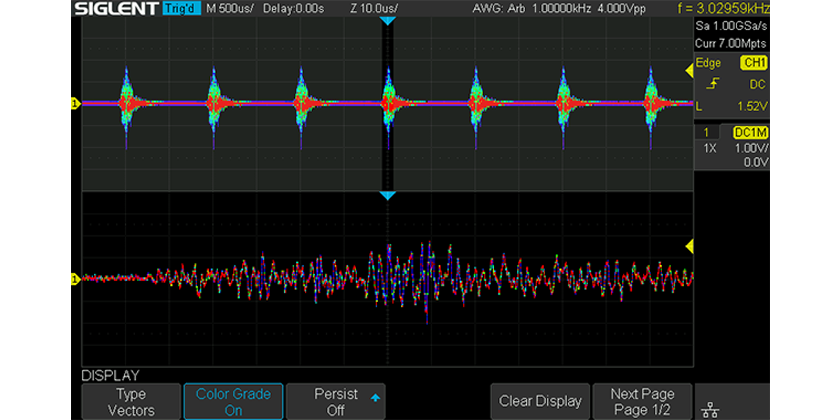Open the display Type Vectors selector
The height and width of the screenshot is (420, 840).
pyautogui.click(x=130, y=401)
